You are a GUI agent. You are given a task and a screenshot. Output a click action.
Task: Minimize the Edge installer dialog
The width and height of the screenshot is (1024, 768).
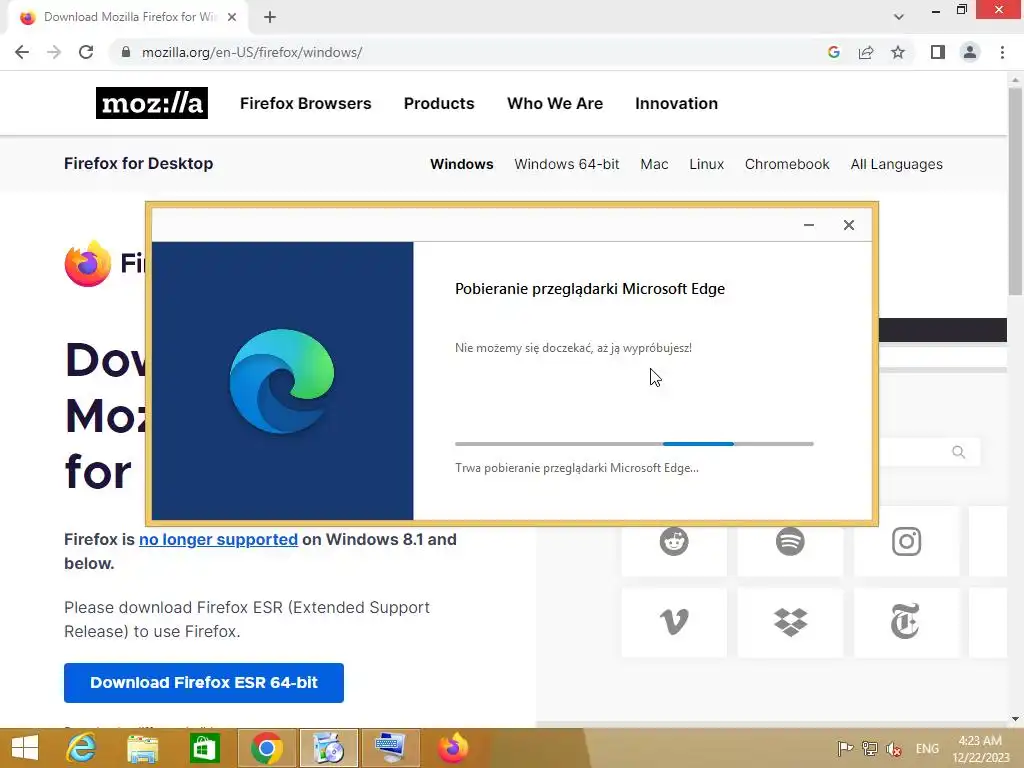(x=808, y=225)
